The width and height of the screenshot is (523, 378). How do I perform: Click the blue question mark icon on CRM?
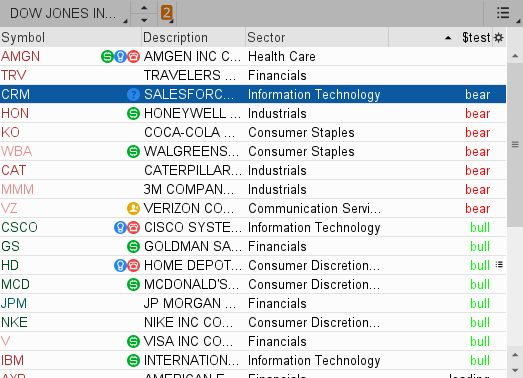click(x=133, y=94)
